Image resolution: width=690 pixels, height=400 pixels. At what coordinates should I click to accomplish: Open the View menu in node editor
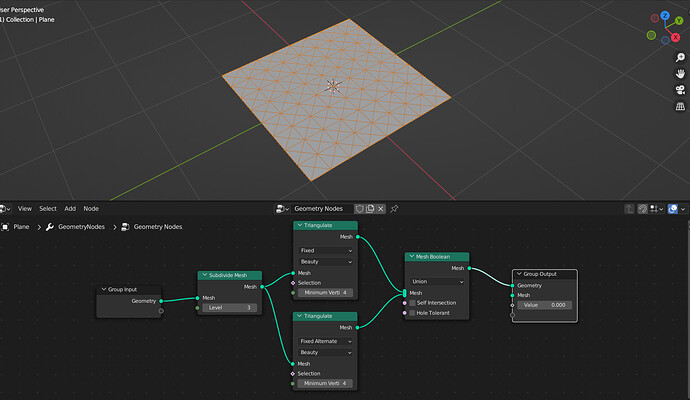pos(25,209)
